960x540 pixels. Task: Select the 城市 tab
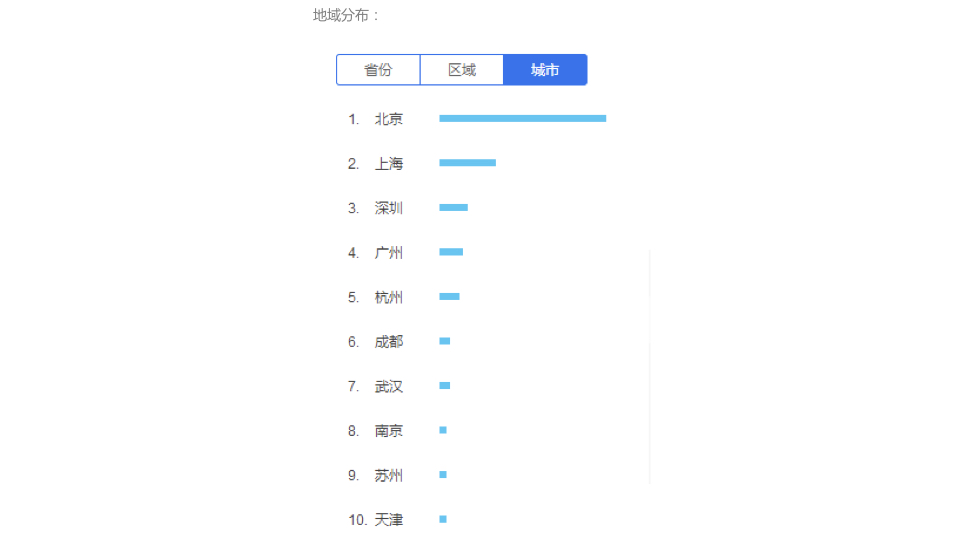(x=545, y=70)
